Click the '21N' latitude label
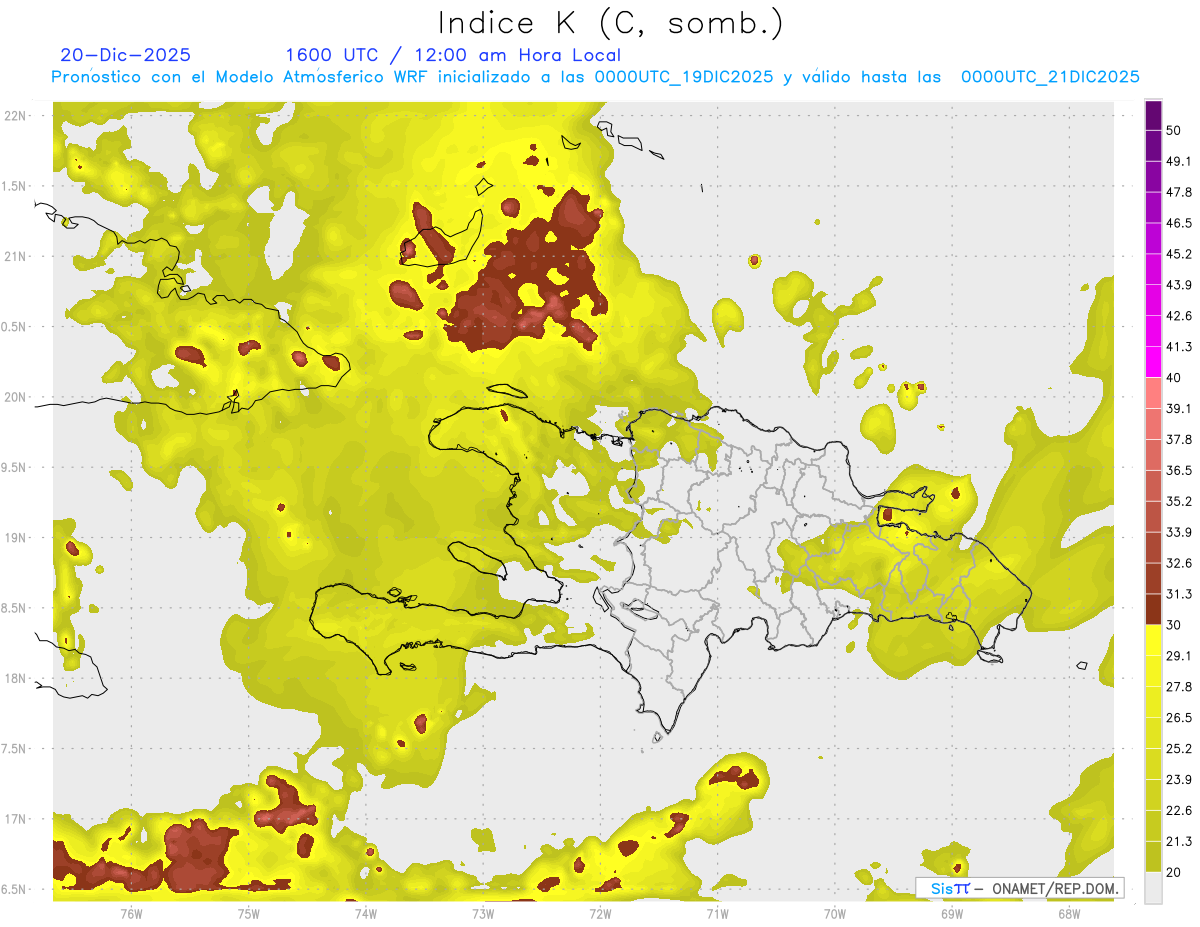Viewport: 1200px width, 927px height. 17,257
